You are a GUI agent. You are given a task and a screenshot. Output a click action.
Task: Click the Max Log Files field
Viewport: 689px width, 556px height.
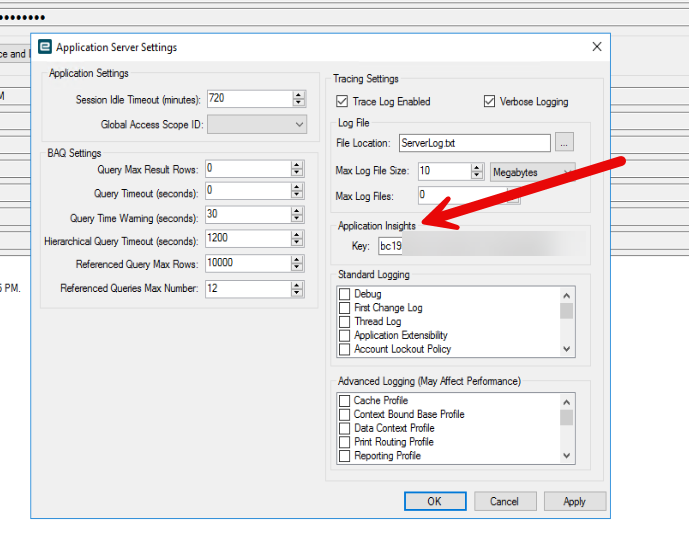[462, 196]
